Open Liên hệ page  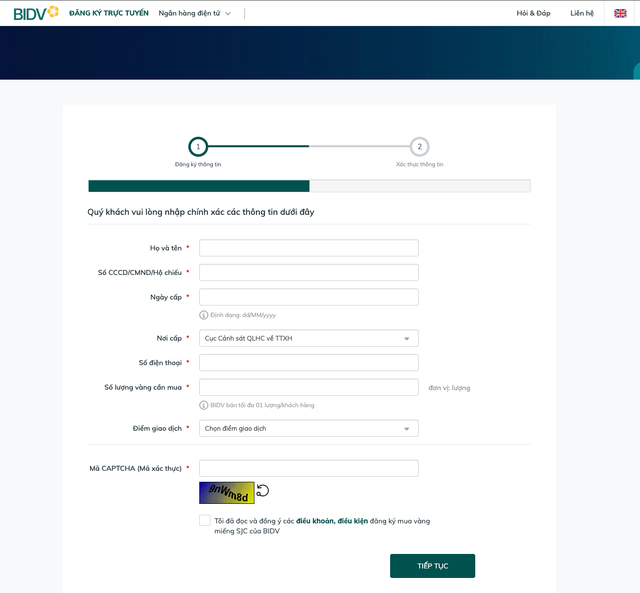pyautogui.click(x=582, y=13)
